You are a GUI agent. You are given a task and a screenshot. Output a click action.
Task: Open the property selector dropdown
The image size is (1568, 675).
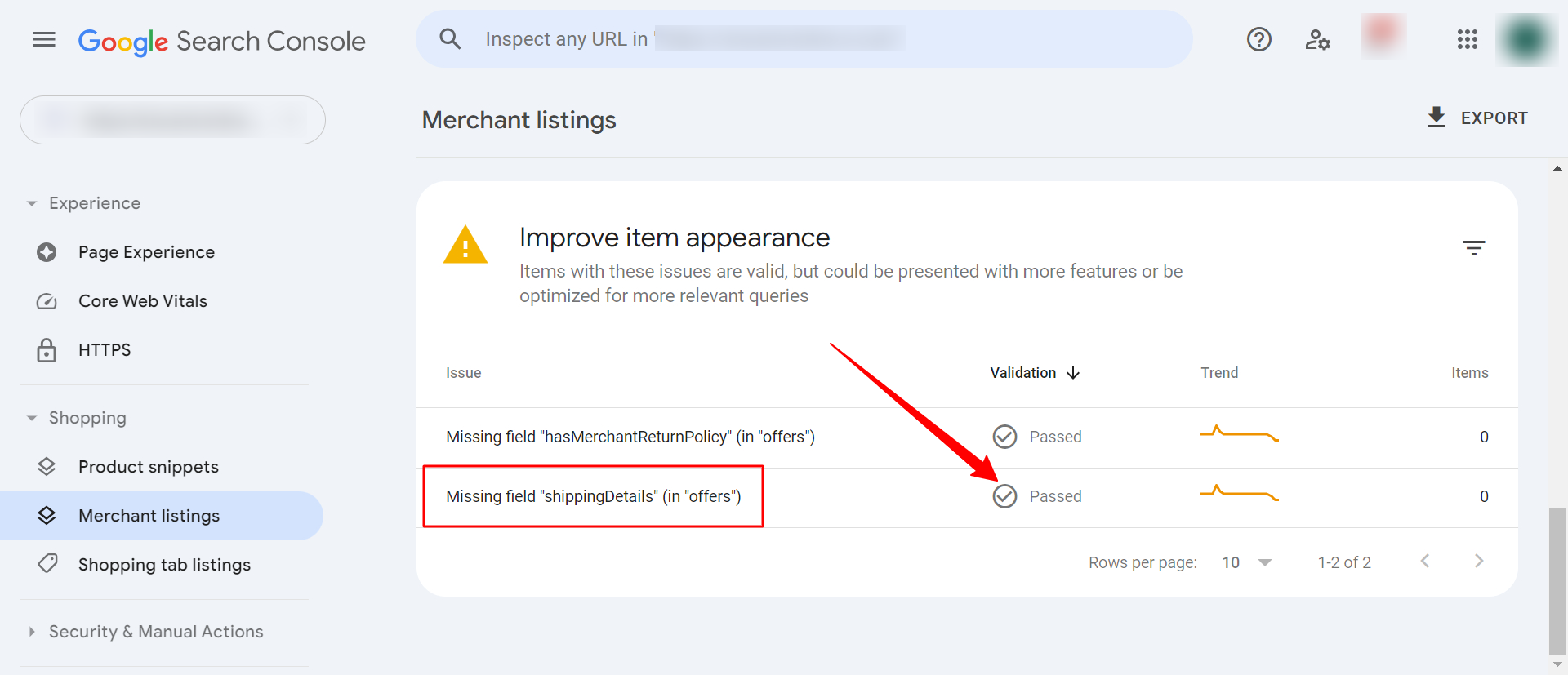coord(172,120)
